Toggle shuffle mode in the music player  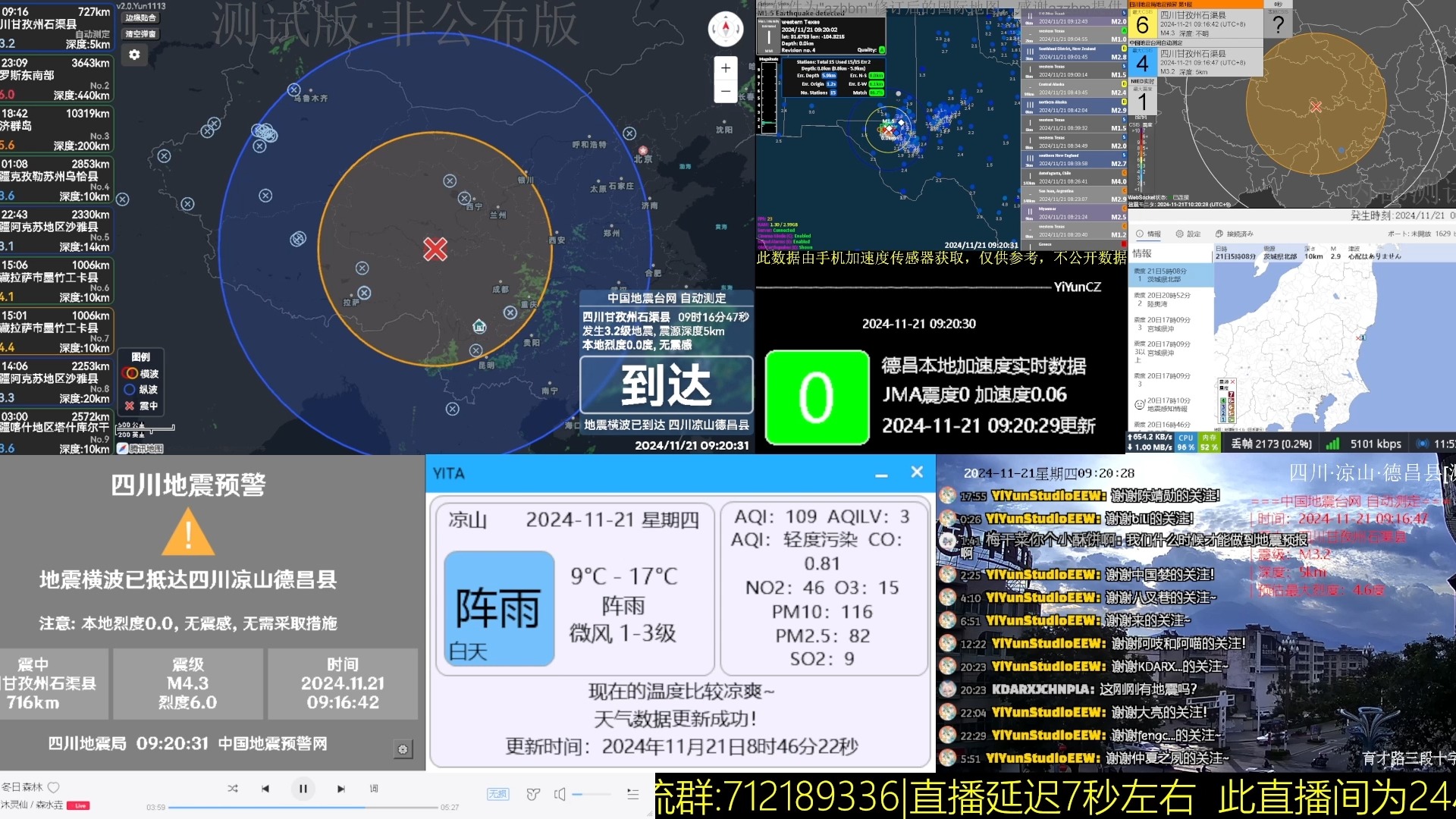[x=233, y=789]
